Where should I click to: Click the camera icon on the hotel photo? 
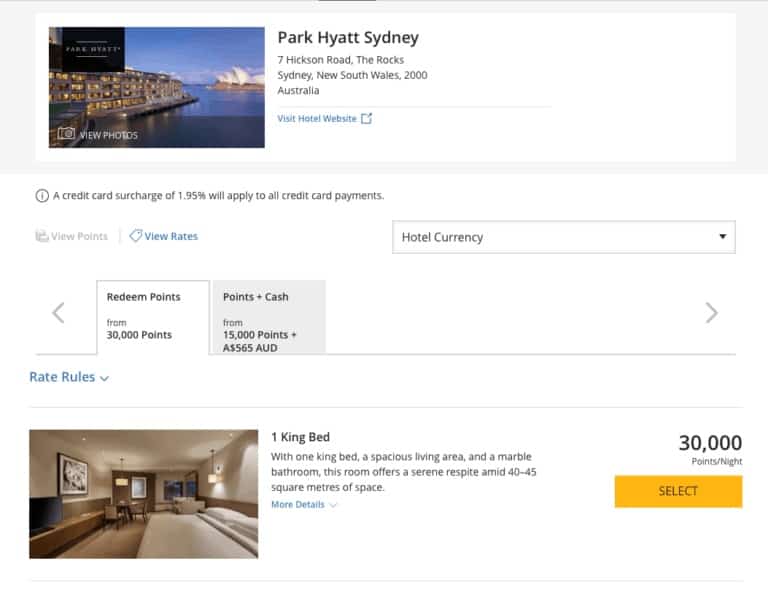click(x=66, y=134)
